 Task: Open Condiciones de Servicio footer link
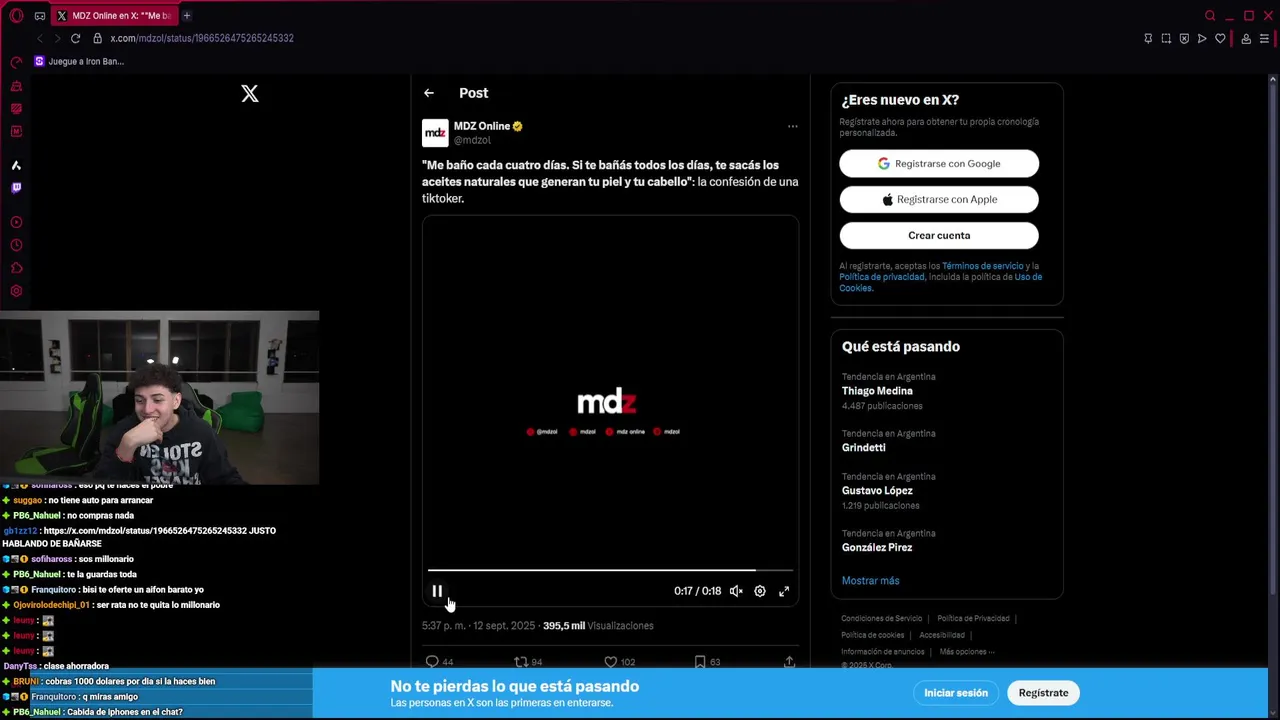[881, 619]
